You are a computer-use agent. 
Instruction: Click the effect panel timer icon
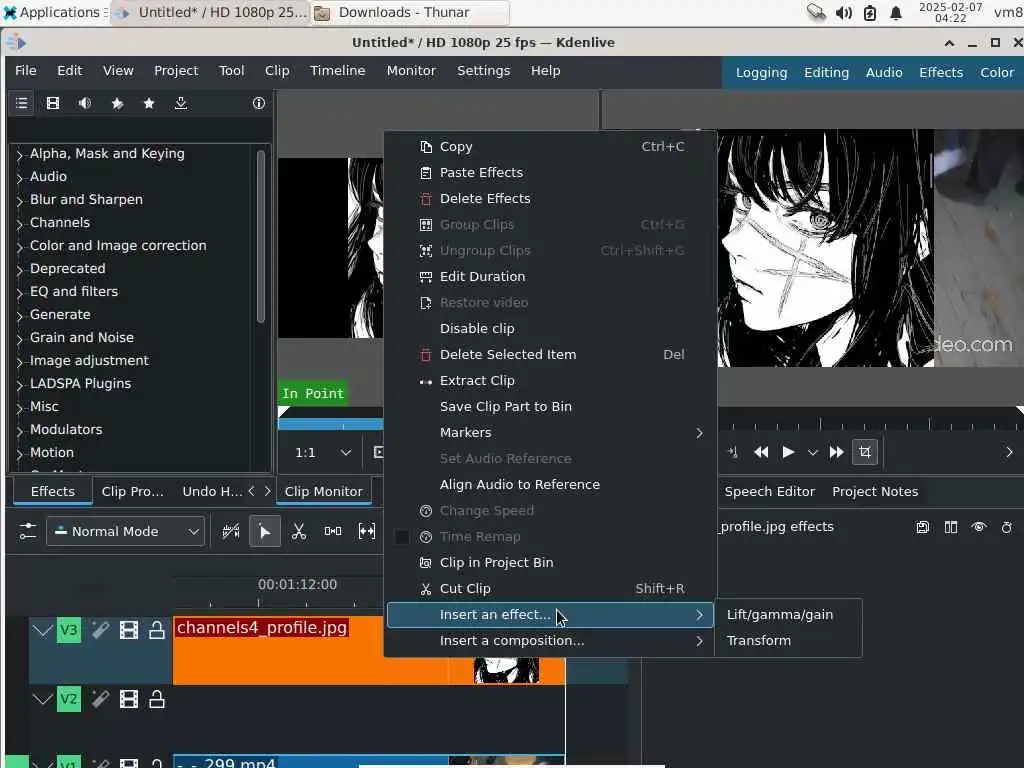(x=1007, y=527)
